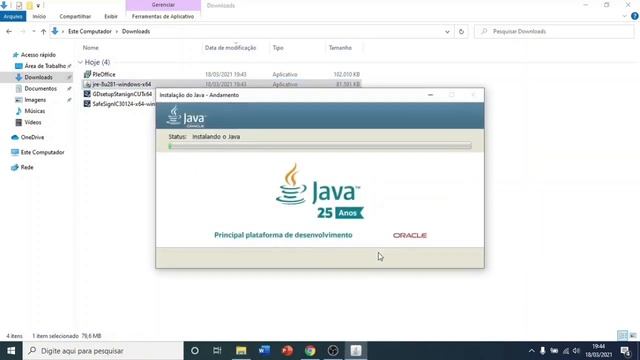
Task: Switch to the Exibir ribbon tab
Action: pyautogui.click(x=111, y=16)
